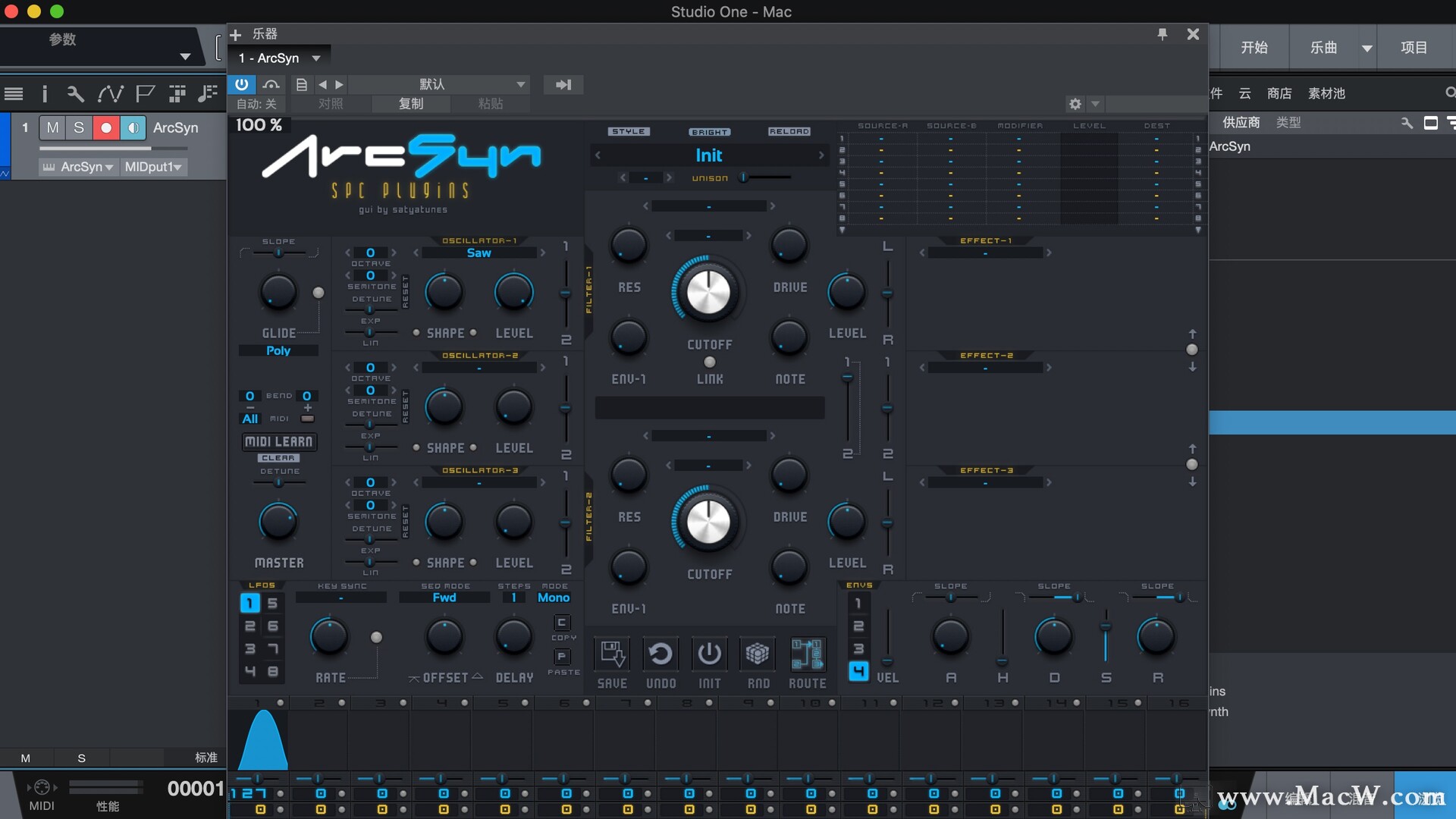This screenshot has height=819, width=1456.
Task: Click the add instrument plus icon
Action: tap(236, 34)
